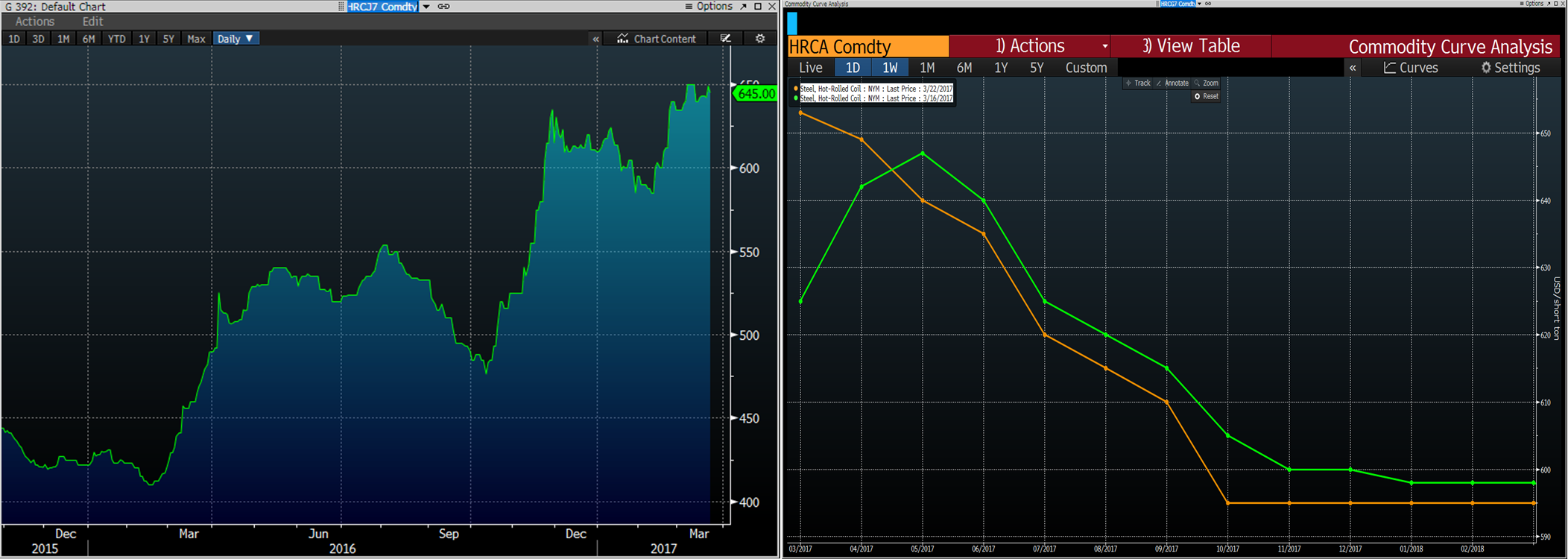1568x559 pixels.
Task: Click the orange 3/22/2017 curve legend marker
Action: (796, 89)
